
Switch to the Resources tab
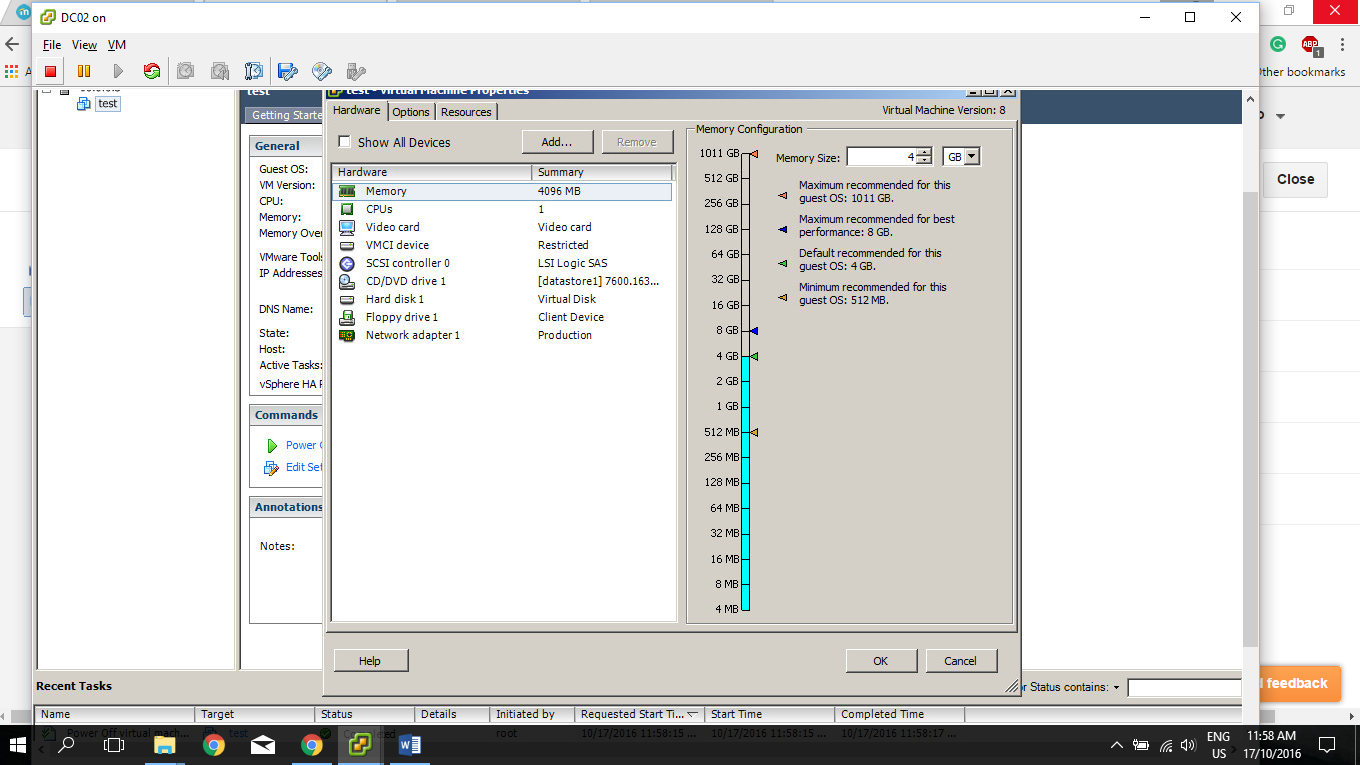tap(466, 112)
